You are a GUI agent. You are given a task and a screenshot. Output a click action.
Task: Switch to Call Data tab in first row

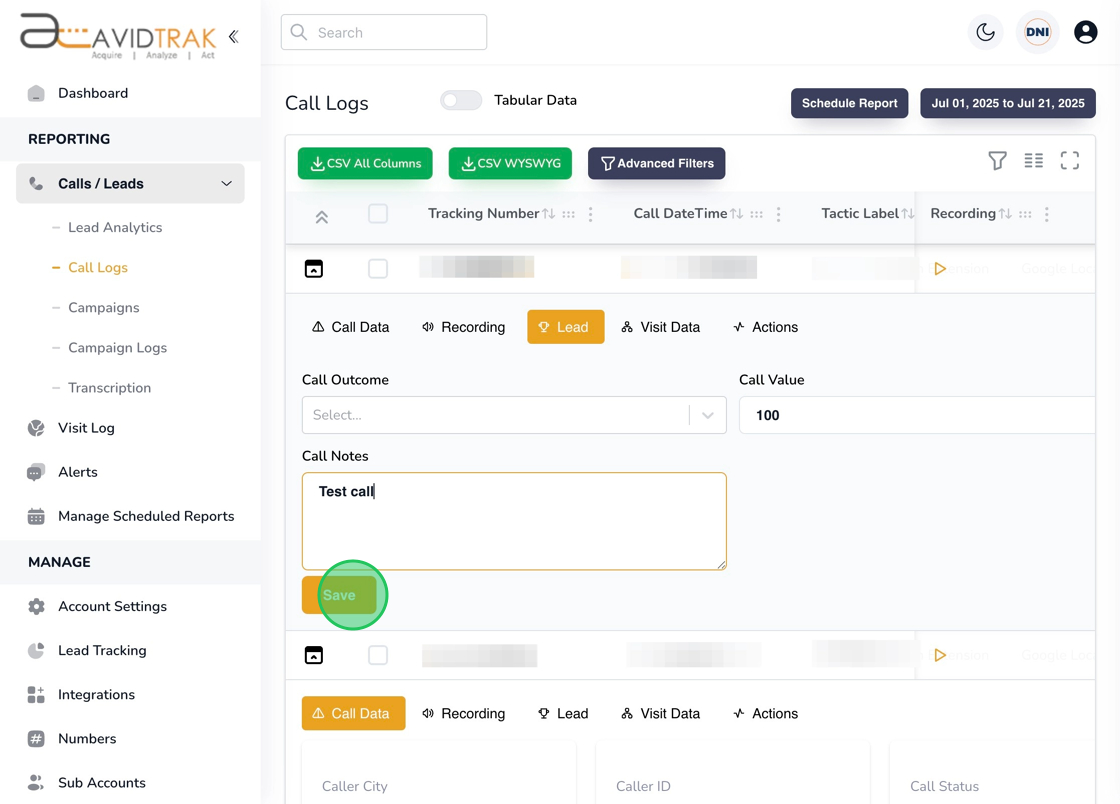click(351, 327)
